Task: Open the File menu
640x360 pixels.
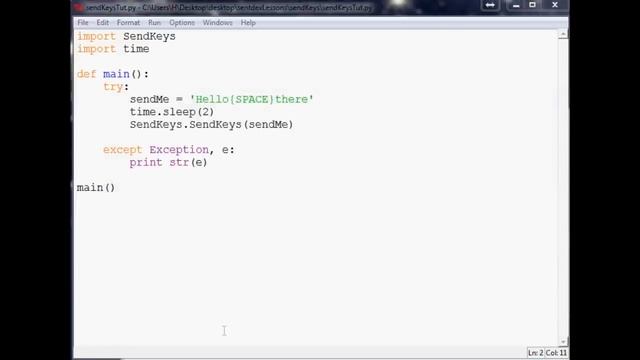Action: point(83,23)
